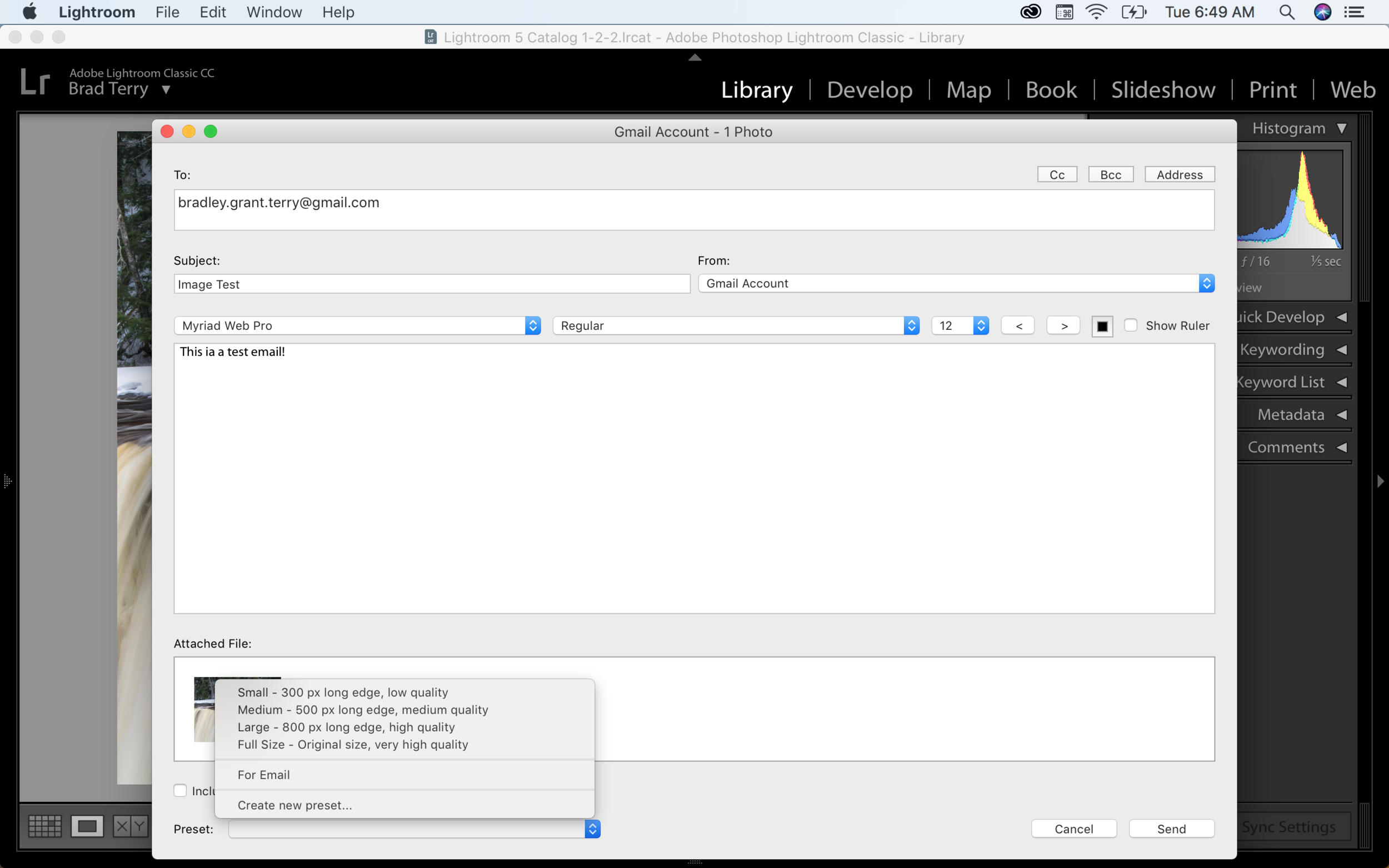Switch to Grid view icon
The image size is (1389, 868).
click(x=45, y=826)
